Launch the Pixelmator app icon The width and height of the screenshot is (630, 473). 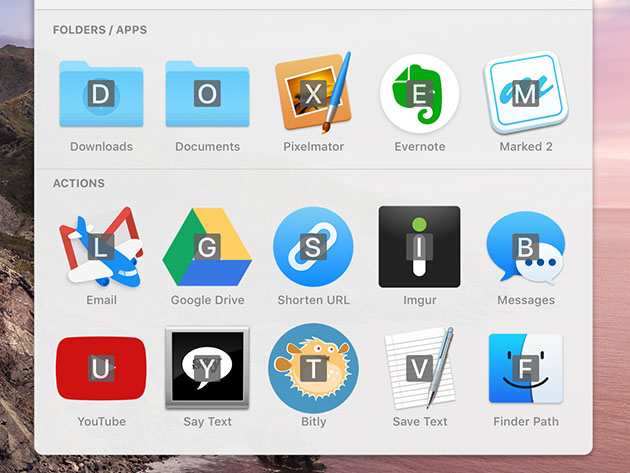click(x=313, y=93)
